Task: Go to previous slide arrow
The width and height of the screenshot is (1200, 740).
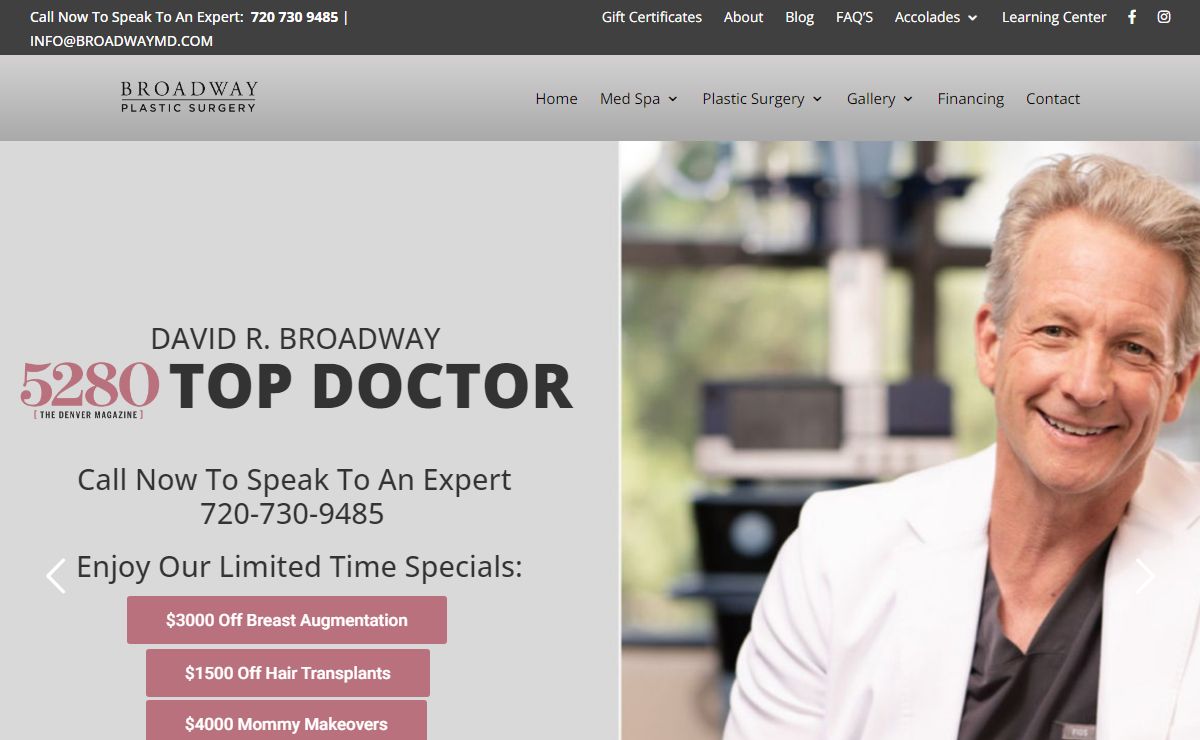Action: tap(56, 576)
